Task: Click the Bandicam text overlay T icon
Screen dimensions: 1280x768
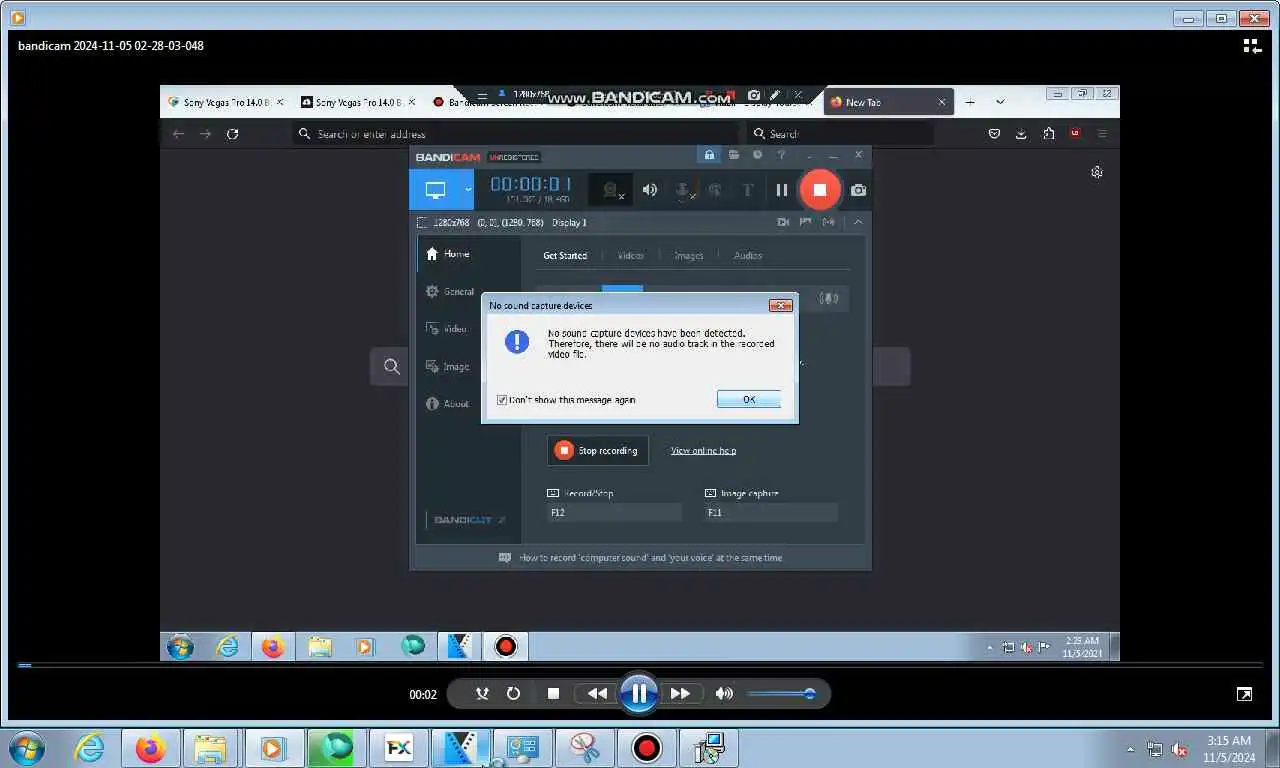Action: pyautogui.click(x=747, y=190)
